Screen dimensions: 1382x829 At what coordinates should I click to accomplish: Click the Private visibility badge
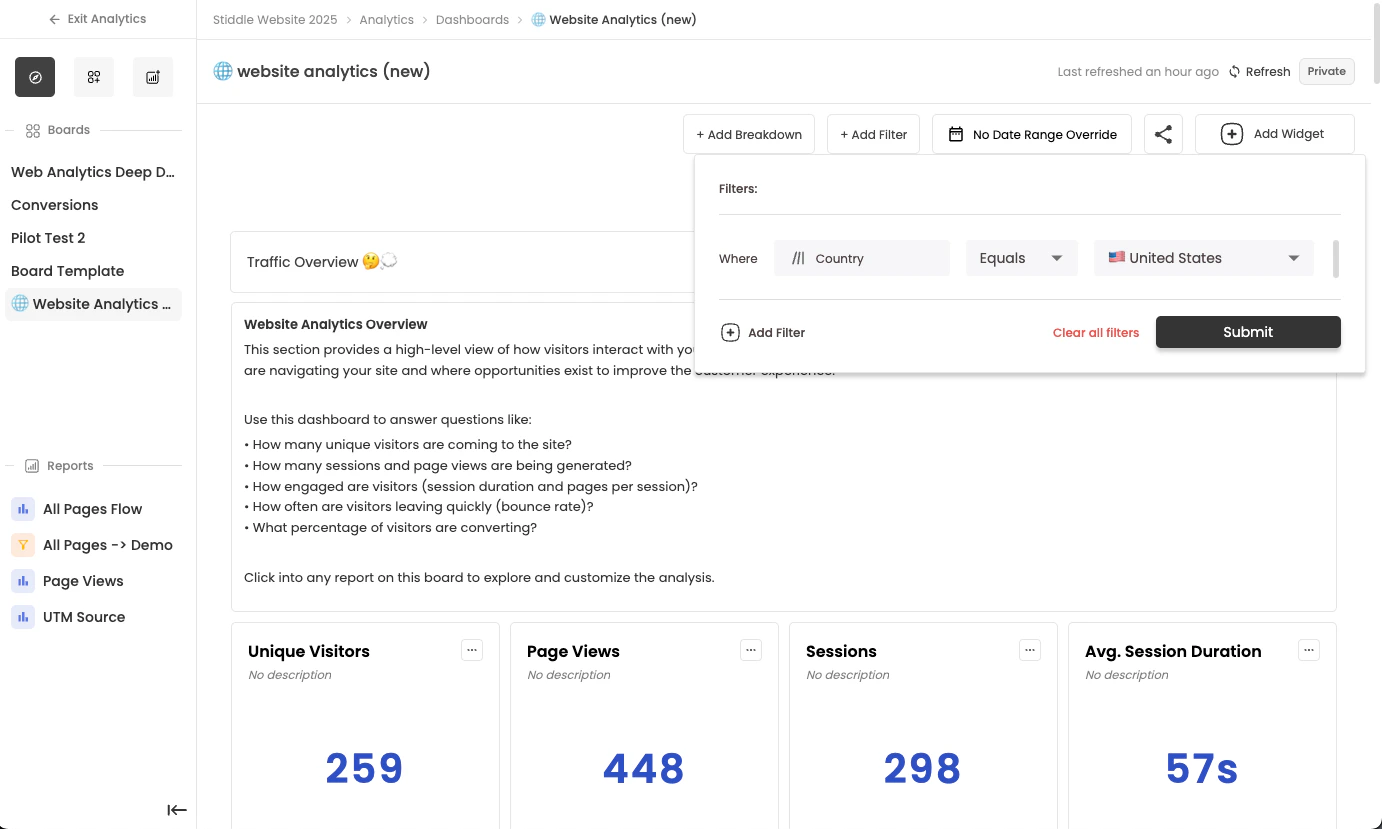1327,71
